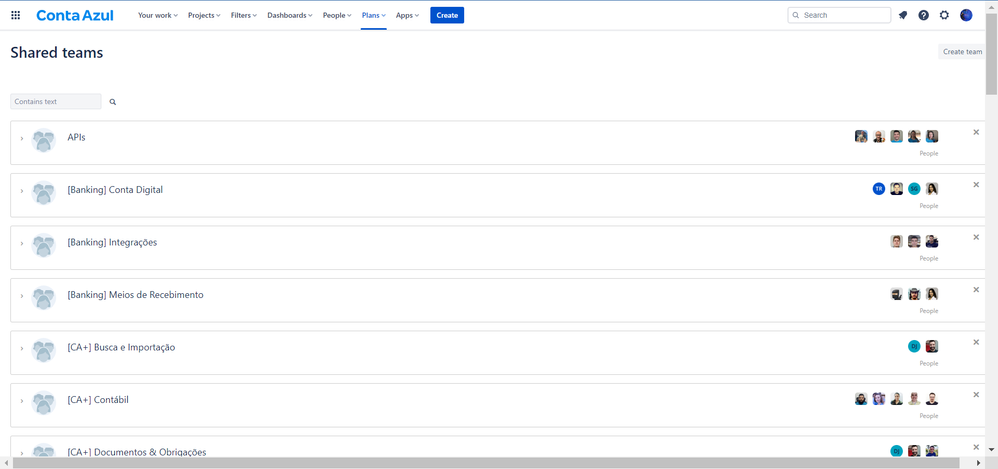Remove the [Banking] Integrações team
998x469 pixels.
pos(976,237)
